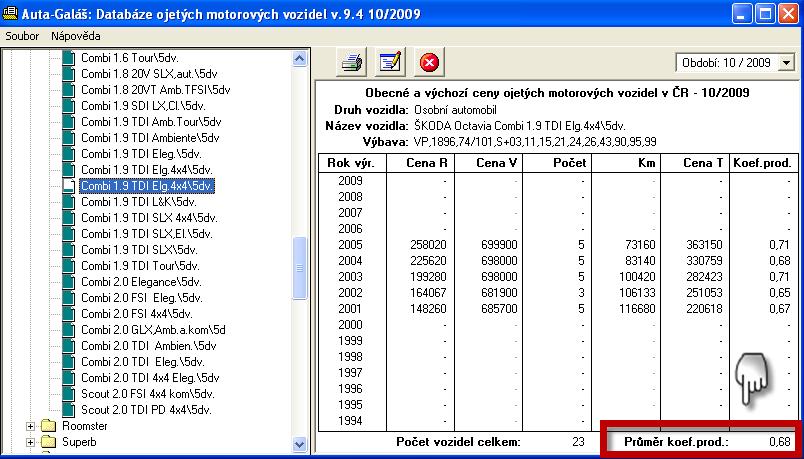Click the document icon beside Combi 1.6 Tour\5dv.

point(68,58)
